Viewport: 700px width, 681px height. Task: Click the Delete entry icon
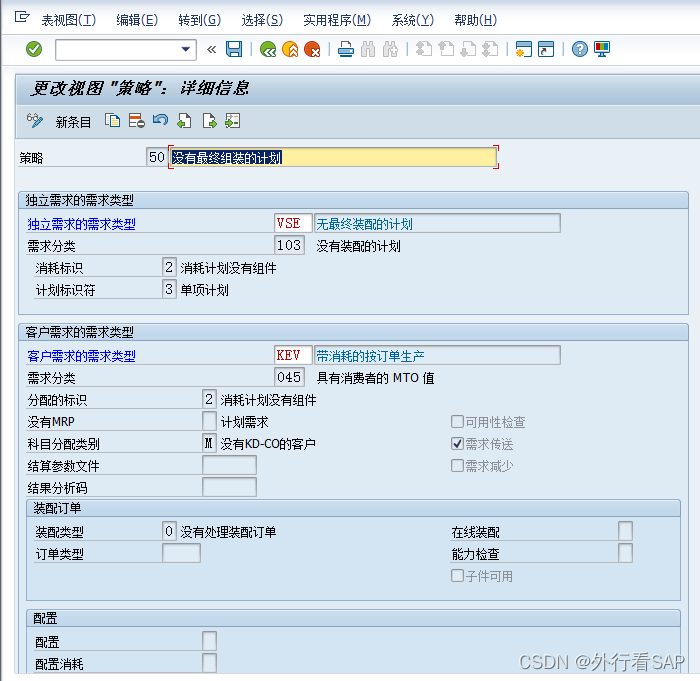pos(137,121)
